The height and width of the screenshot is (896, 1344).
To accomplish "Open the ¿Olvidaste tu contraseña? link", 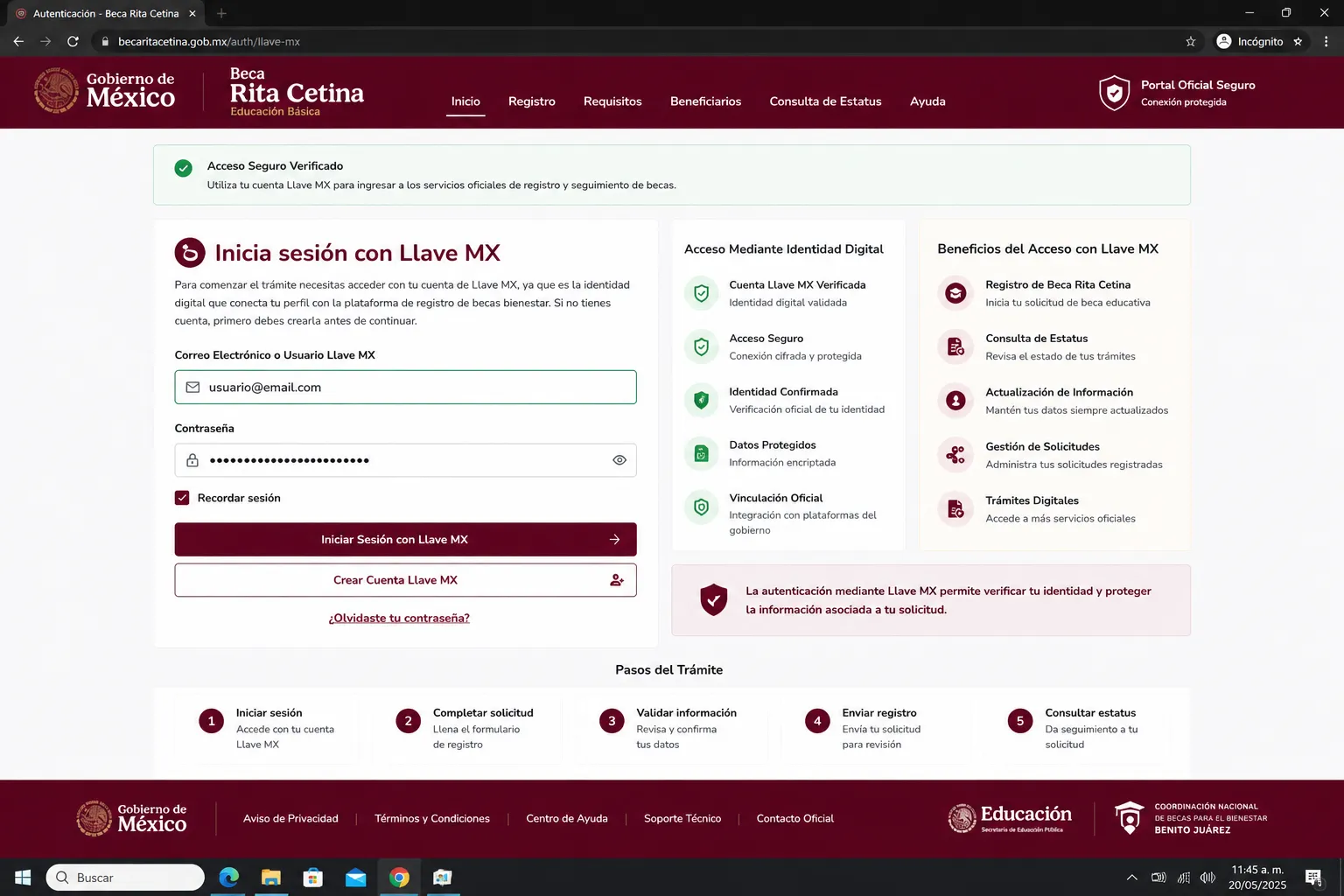I will click(x=399, y=618).
